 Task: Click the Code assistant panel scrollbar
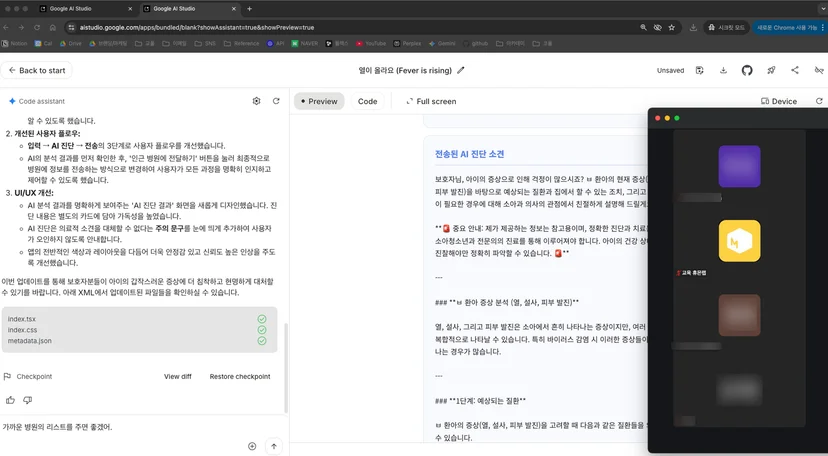pos(286,368)
